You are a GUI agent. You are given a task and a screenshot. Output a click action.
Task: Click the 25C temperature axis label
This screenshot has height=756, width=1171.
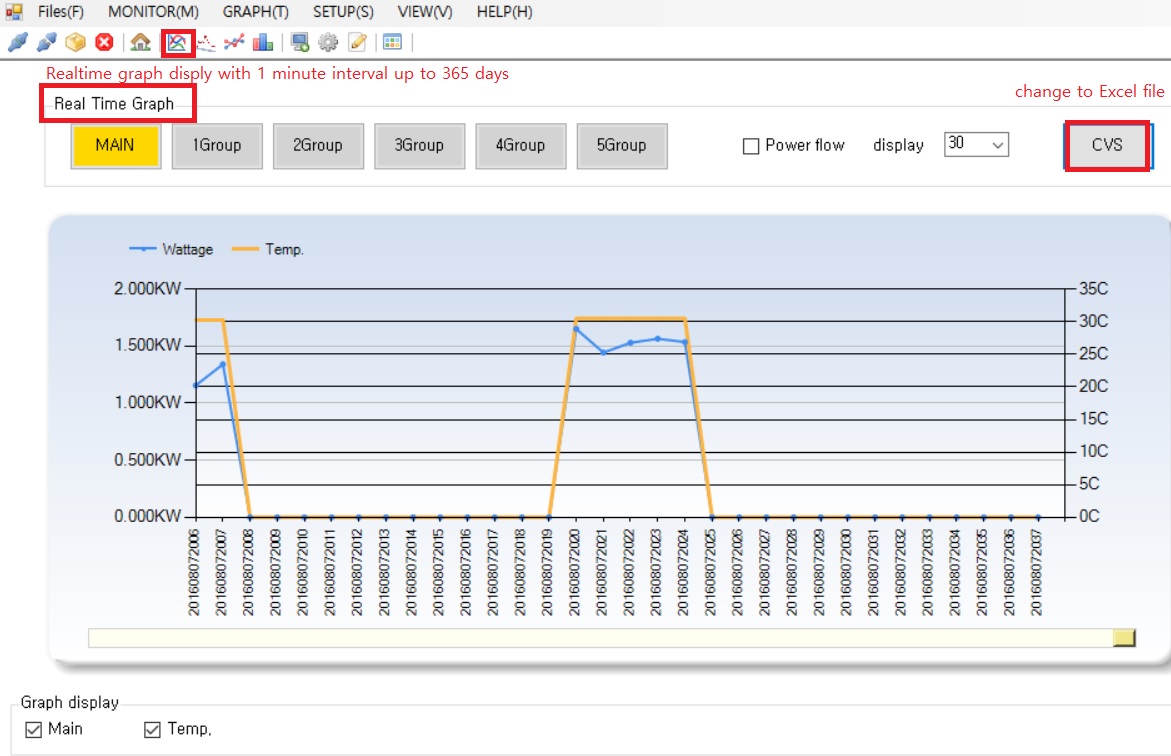(x=1093, y=354)
